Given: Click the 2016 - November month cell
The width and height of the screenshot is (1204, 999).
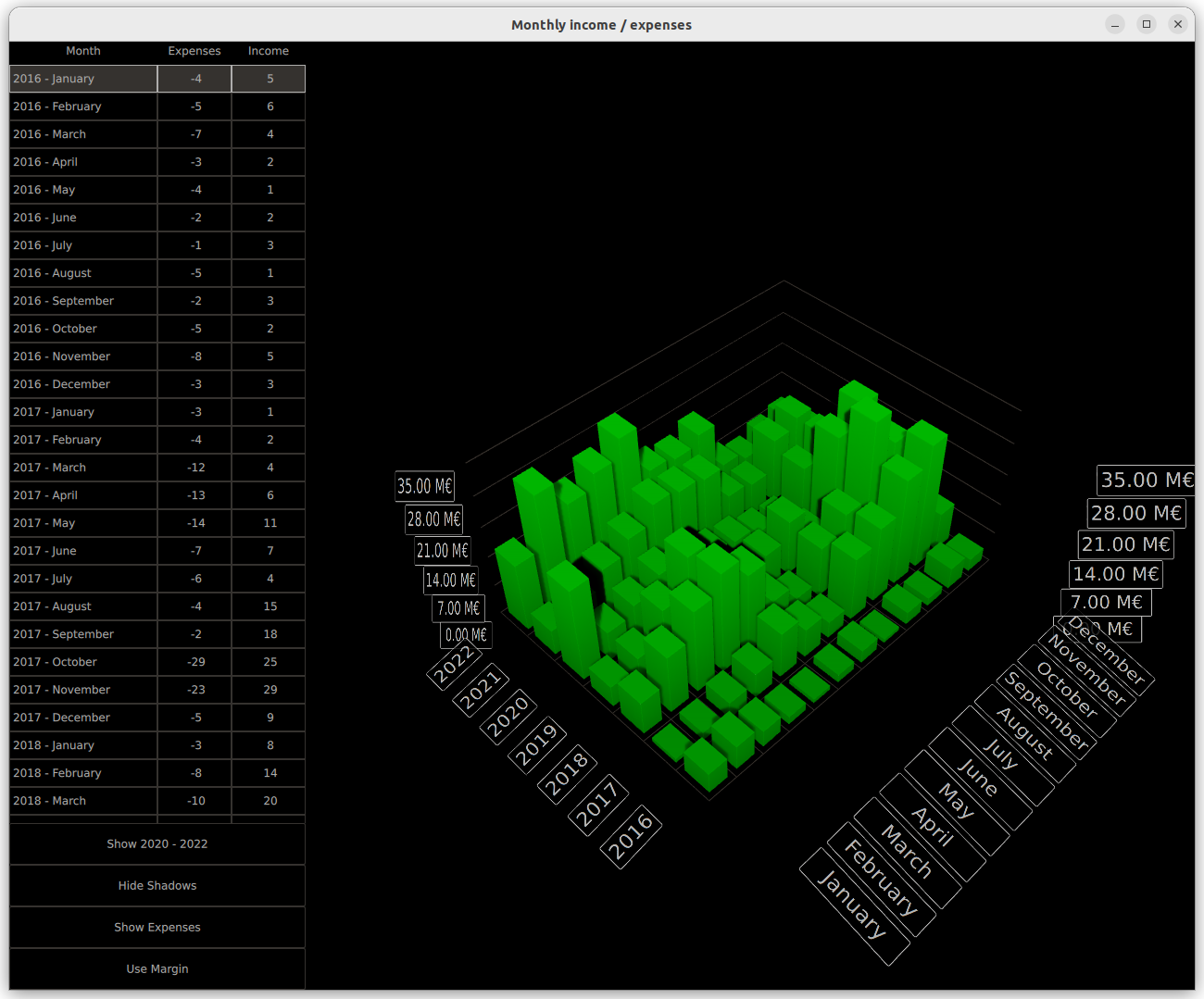Looking at the screenshot, I should 83,356.
